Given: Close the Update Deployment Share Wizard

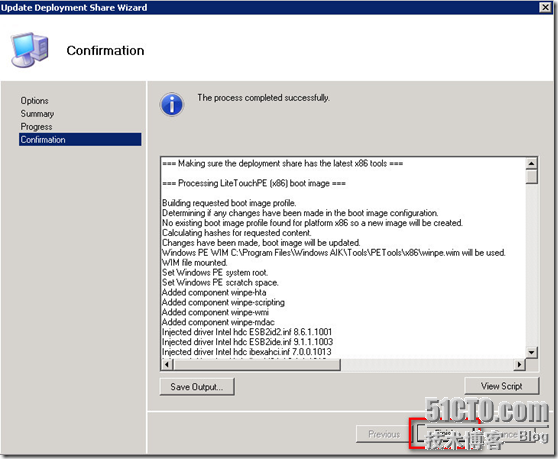Looking at the screenshot, I should [x=545, y=7].
